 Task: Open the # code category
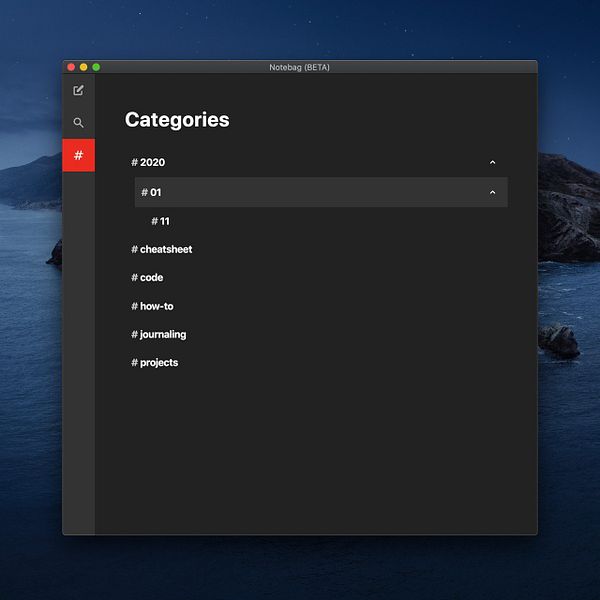tap(147, 277)
